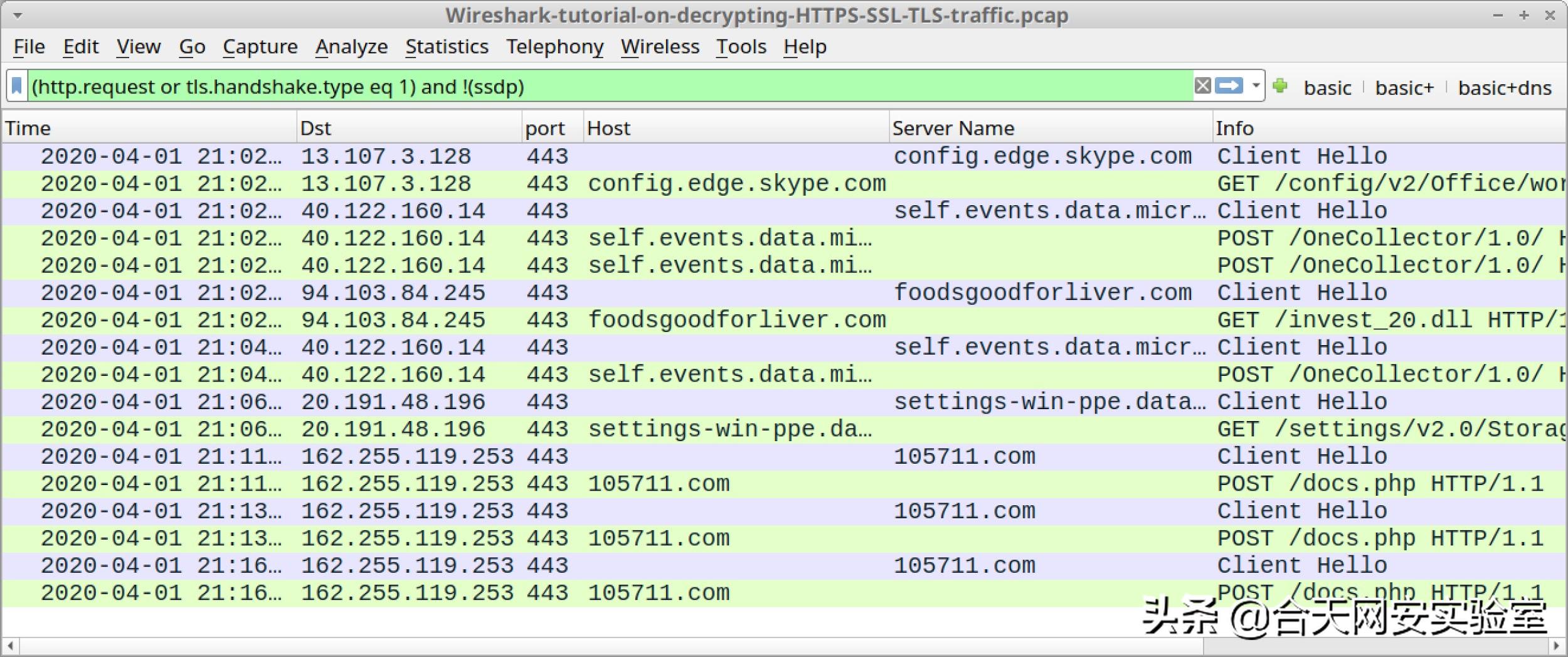Clear the display filter with X icon
The height and width of the screenshot is (657, 1568).
(x=1202, y=86)
